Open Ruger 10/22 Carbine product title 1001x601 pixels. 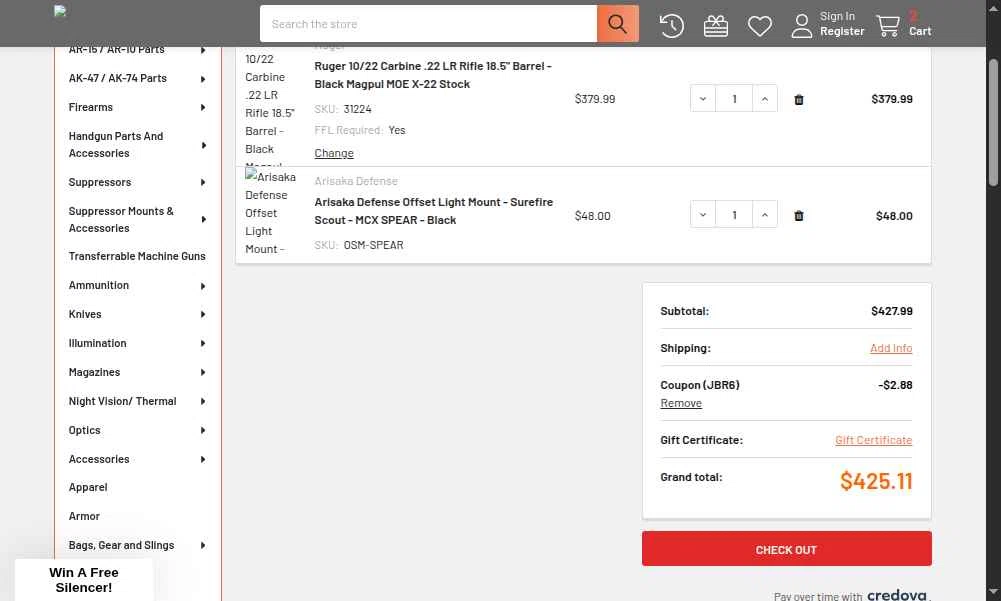click(x=433, y=75)
